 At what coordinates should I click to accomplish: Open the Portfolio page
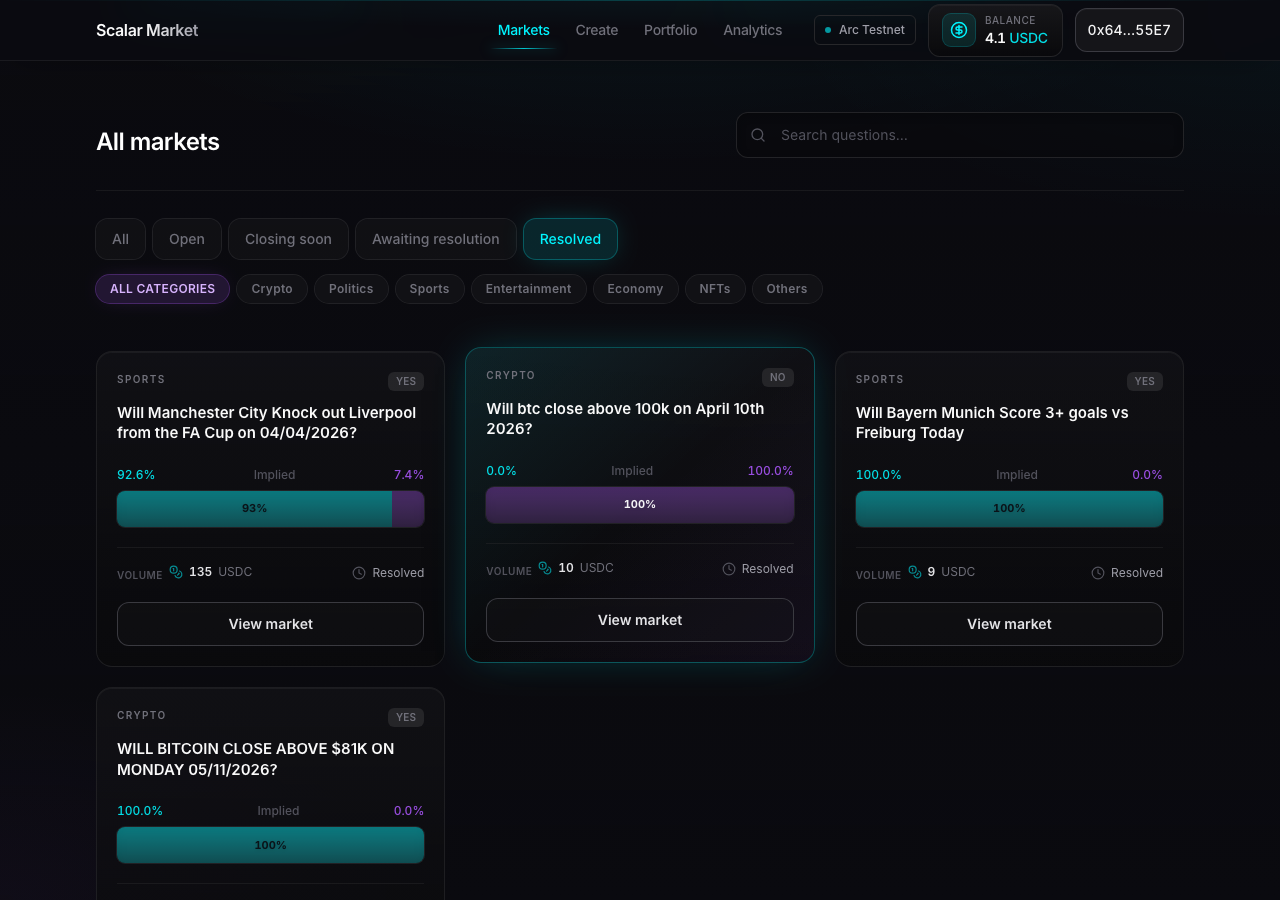click(671, 30)
